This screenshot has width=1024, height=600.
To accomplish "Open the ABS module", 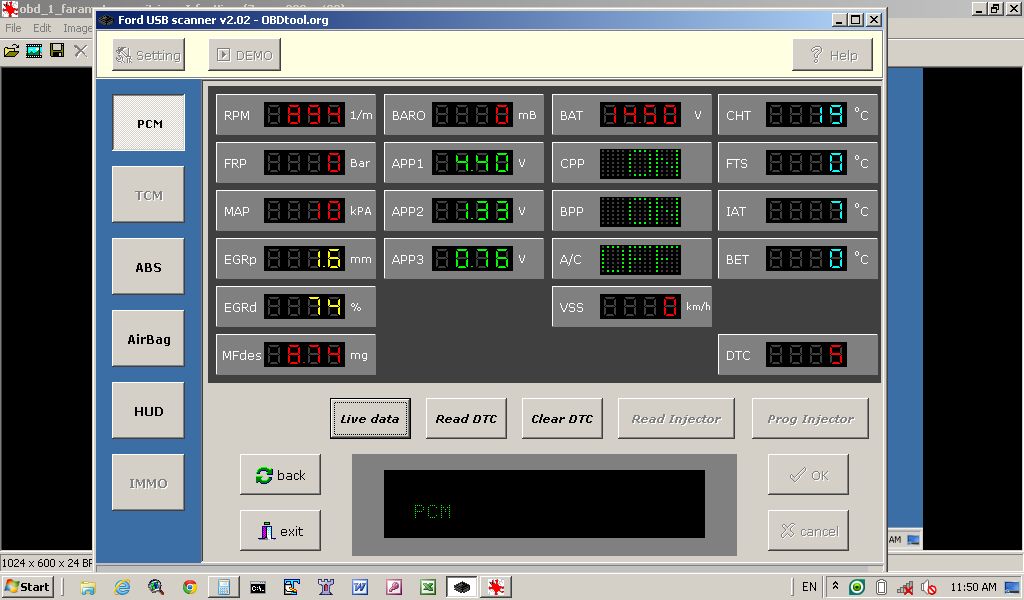I will (x=148, y=267).
